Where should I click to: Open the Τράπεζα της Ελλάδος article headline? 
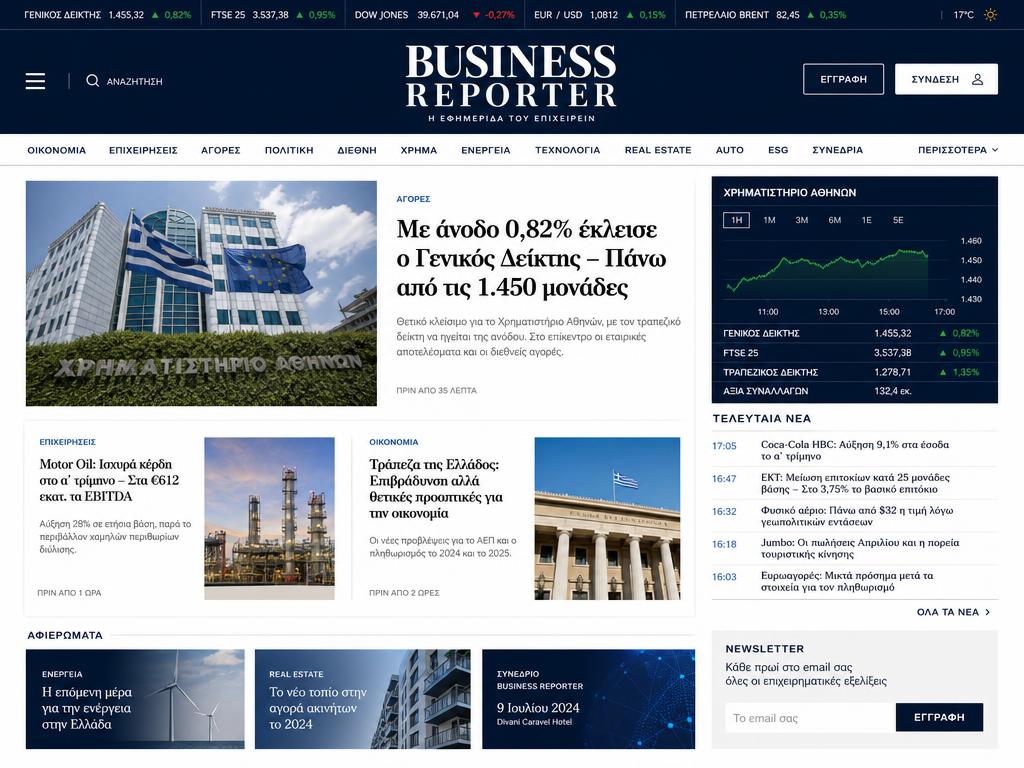(x=436, y=488)
